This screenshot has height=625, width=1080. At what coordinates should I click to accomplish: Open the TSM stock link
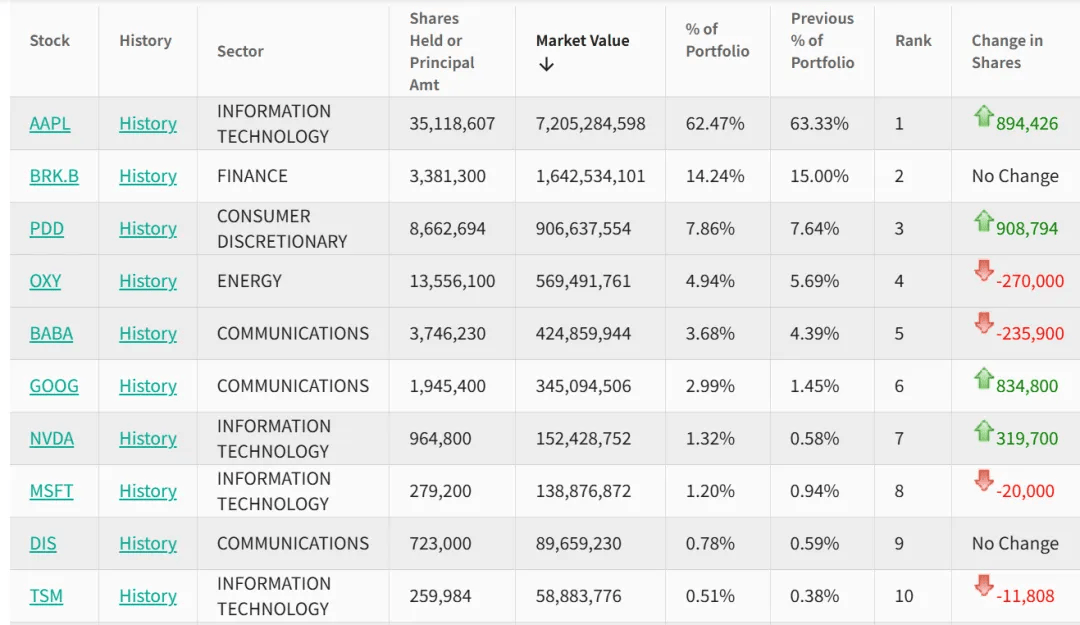point(46,596)
